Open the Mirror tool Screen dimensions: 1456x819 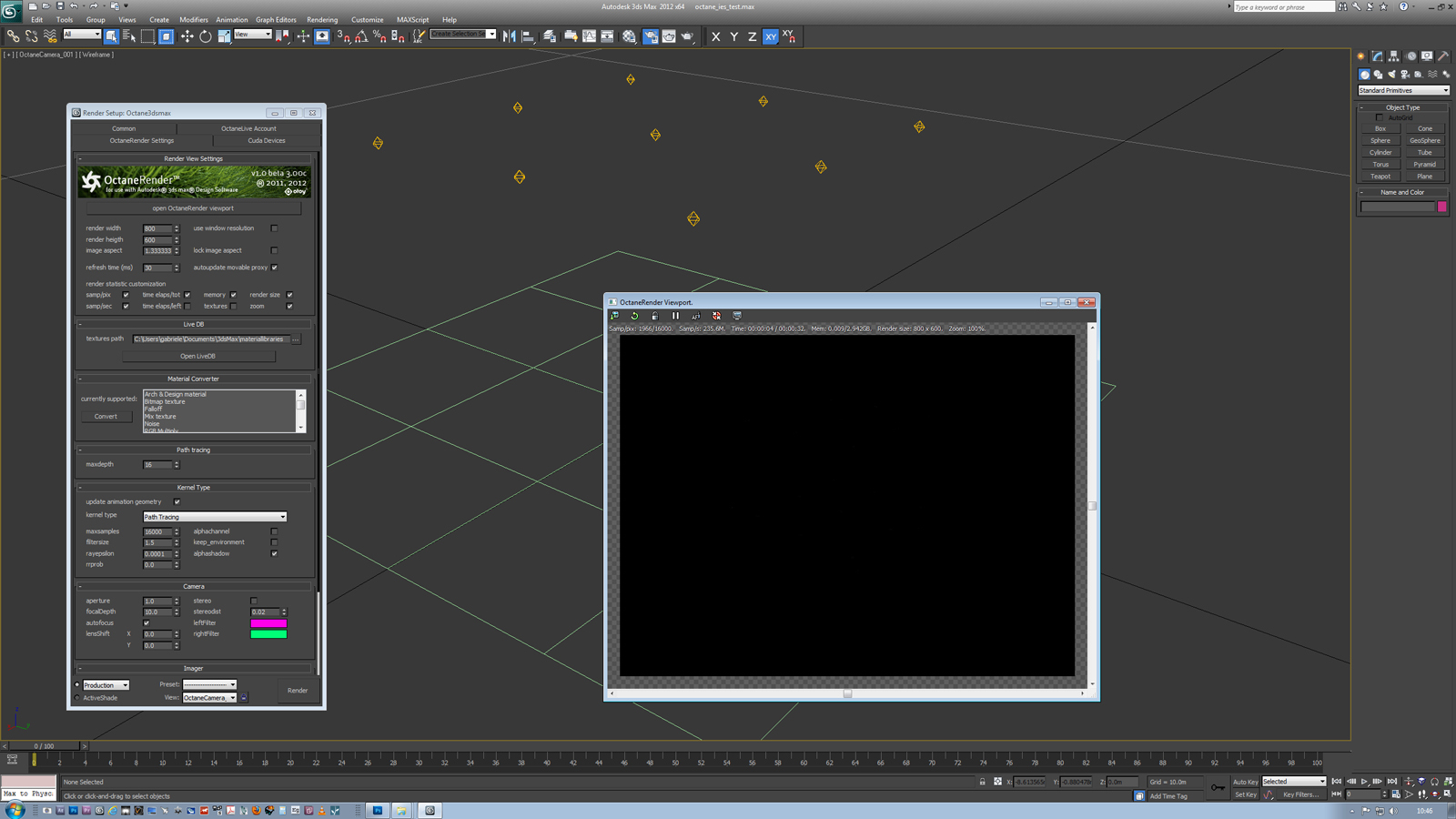[509, 36]
